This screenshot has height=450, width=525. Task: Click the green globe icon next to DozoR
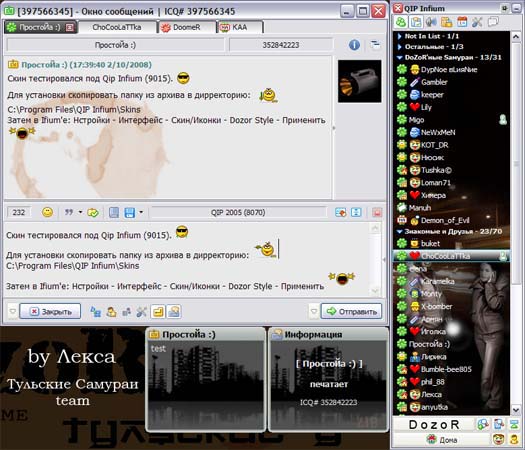(x=483, y=425)
